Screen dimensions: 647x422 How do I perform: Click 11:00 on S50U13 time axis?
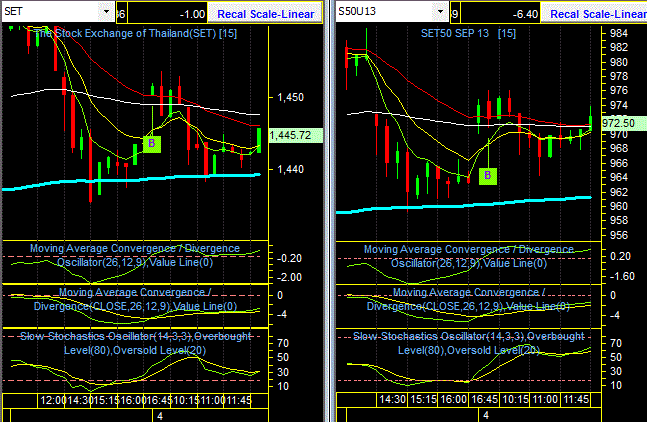545,399
